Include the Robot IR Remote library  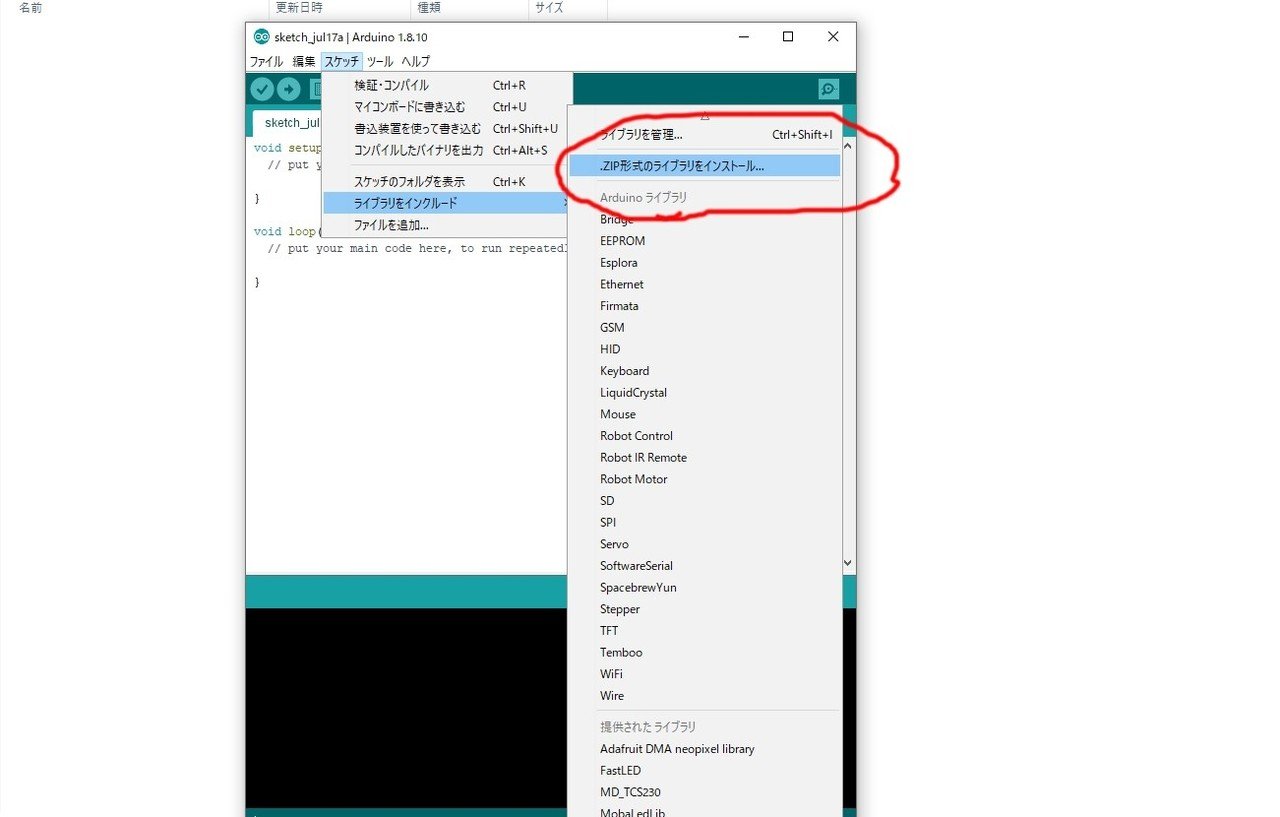[x=705, y=458]
